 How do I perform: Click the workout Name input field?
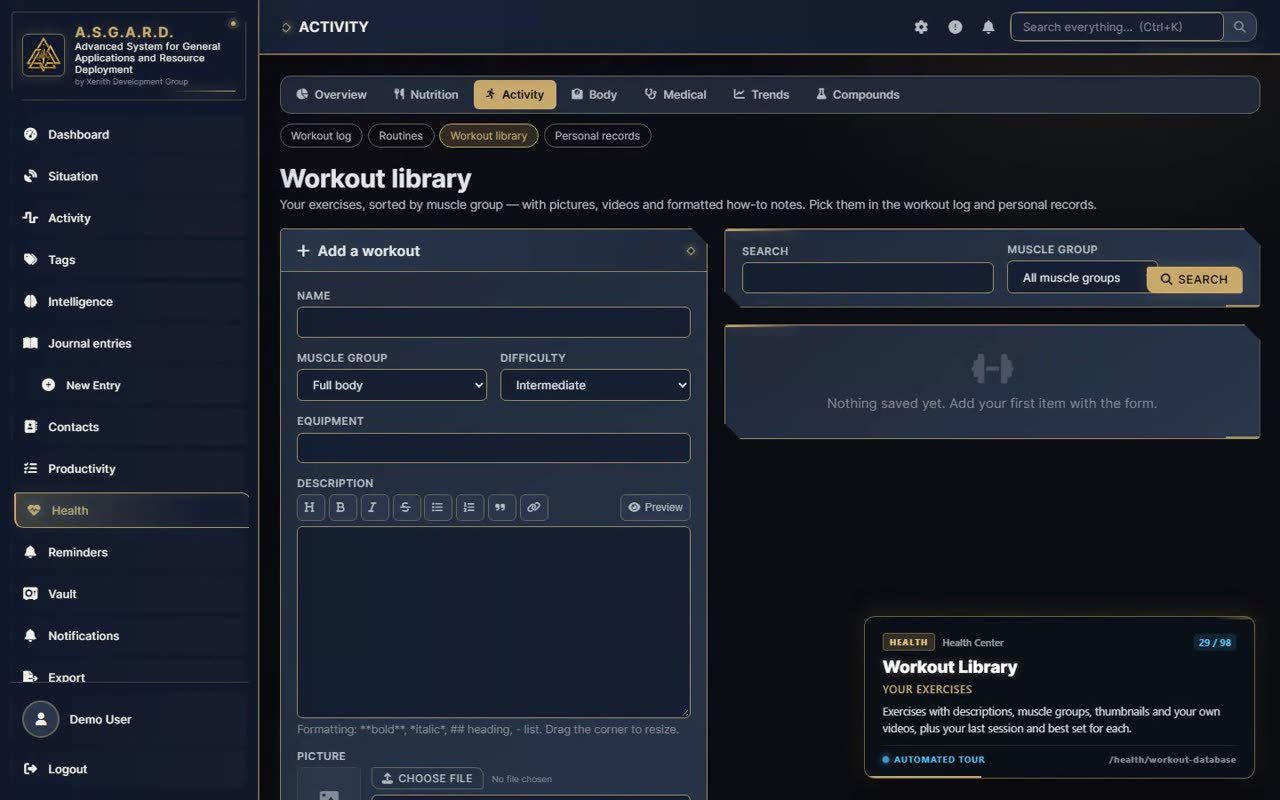coord(493,322)
